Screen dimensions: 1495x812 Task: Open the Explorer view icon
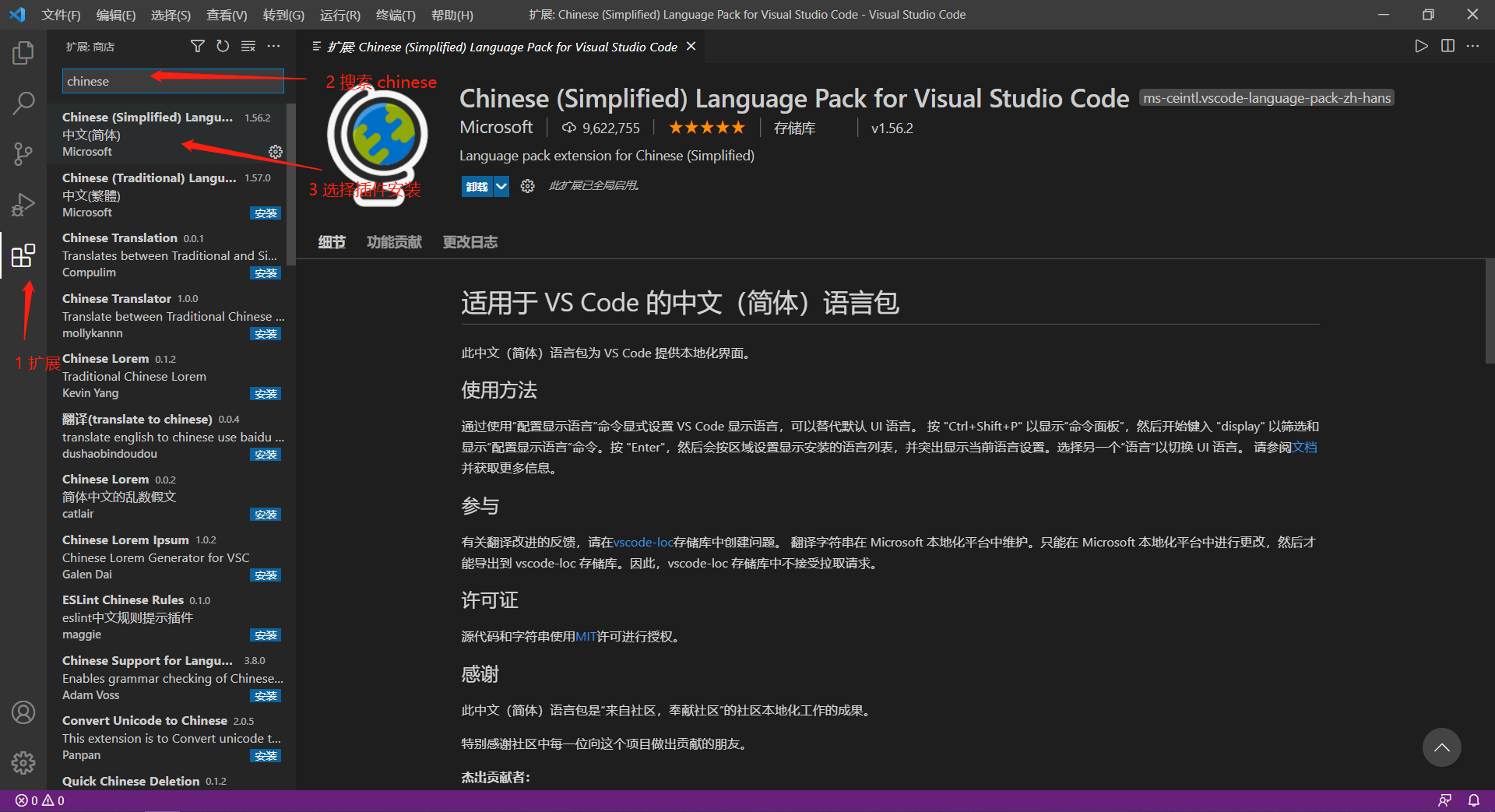coord(23,52)
